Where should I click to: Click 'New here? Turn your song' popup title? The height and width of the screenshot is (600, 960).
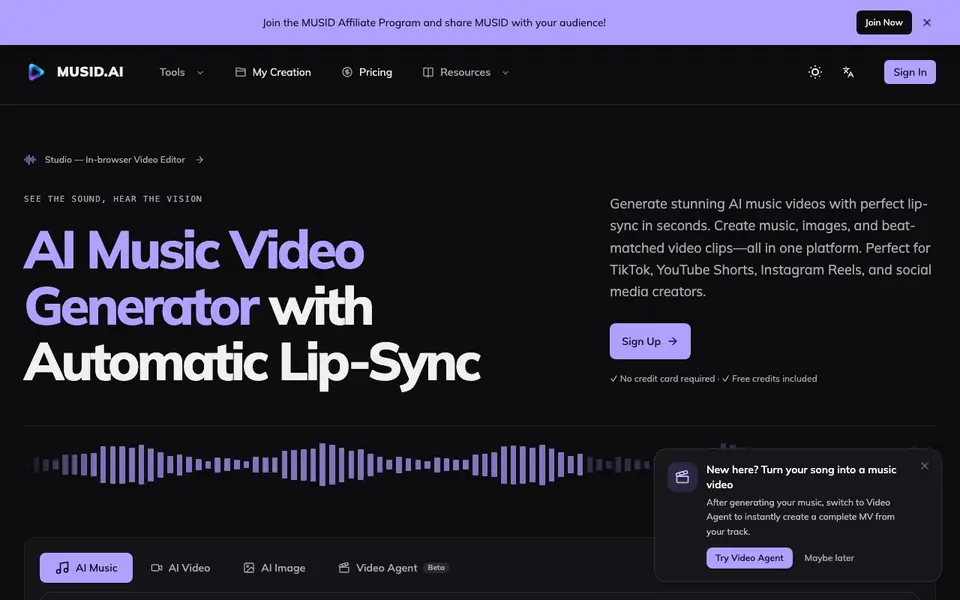click(801, 477)
